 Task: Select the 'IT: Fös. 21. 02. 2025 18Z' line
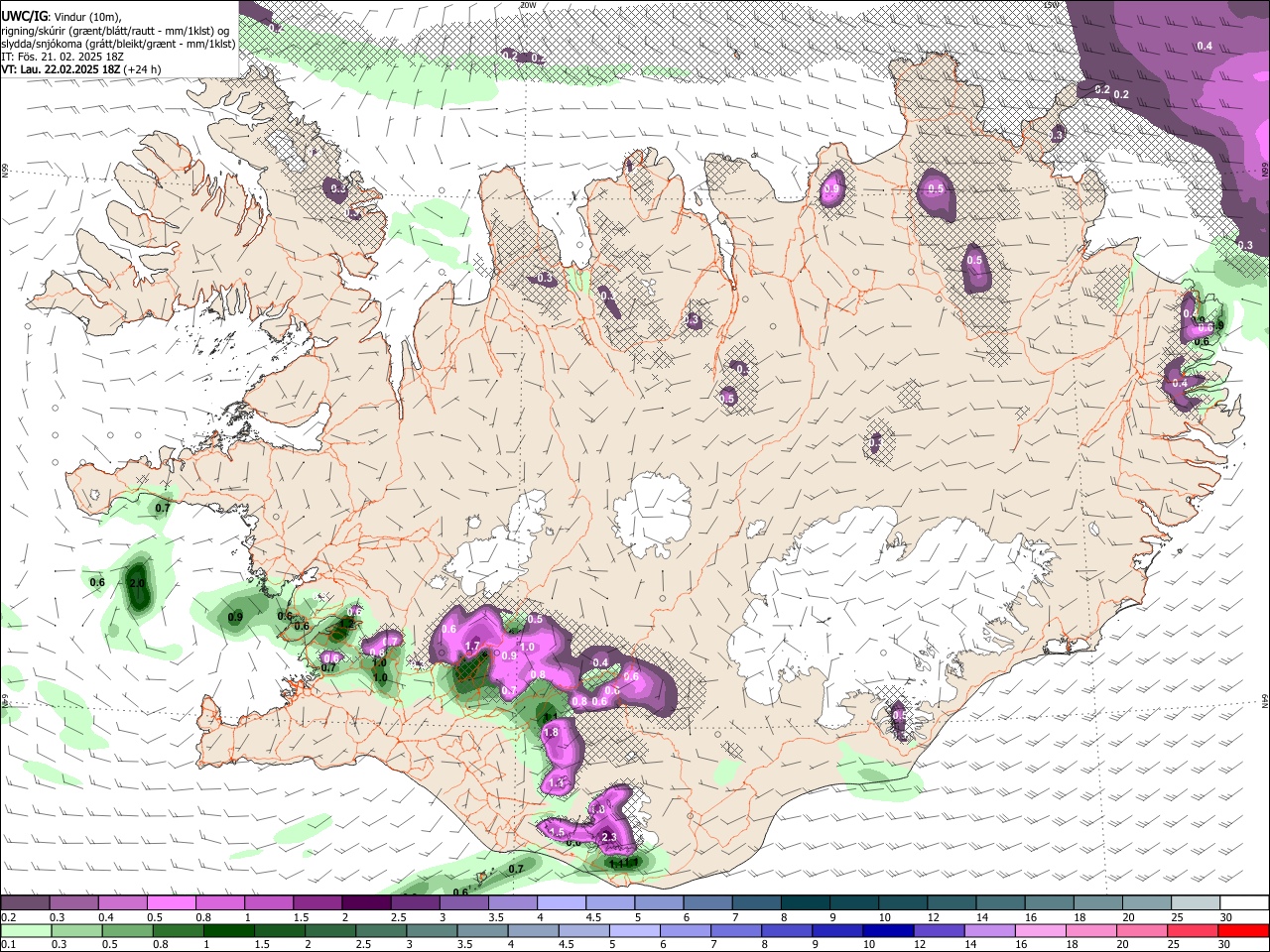click(63, 57)
